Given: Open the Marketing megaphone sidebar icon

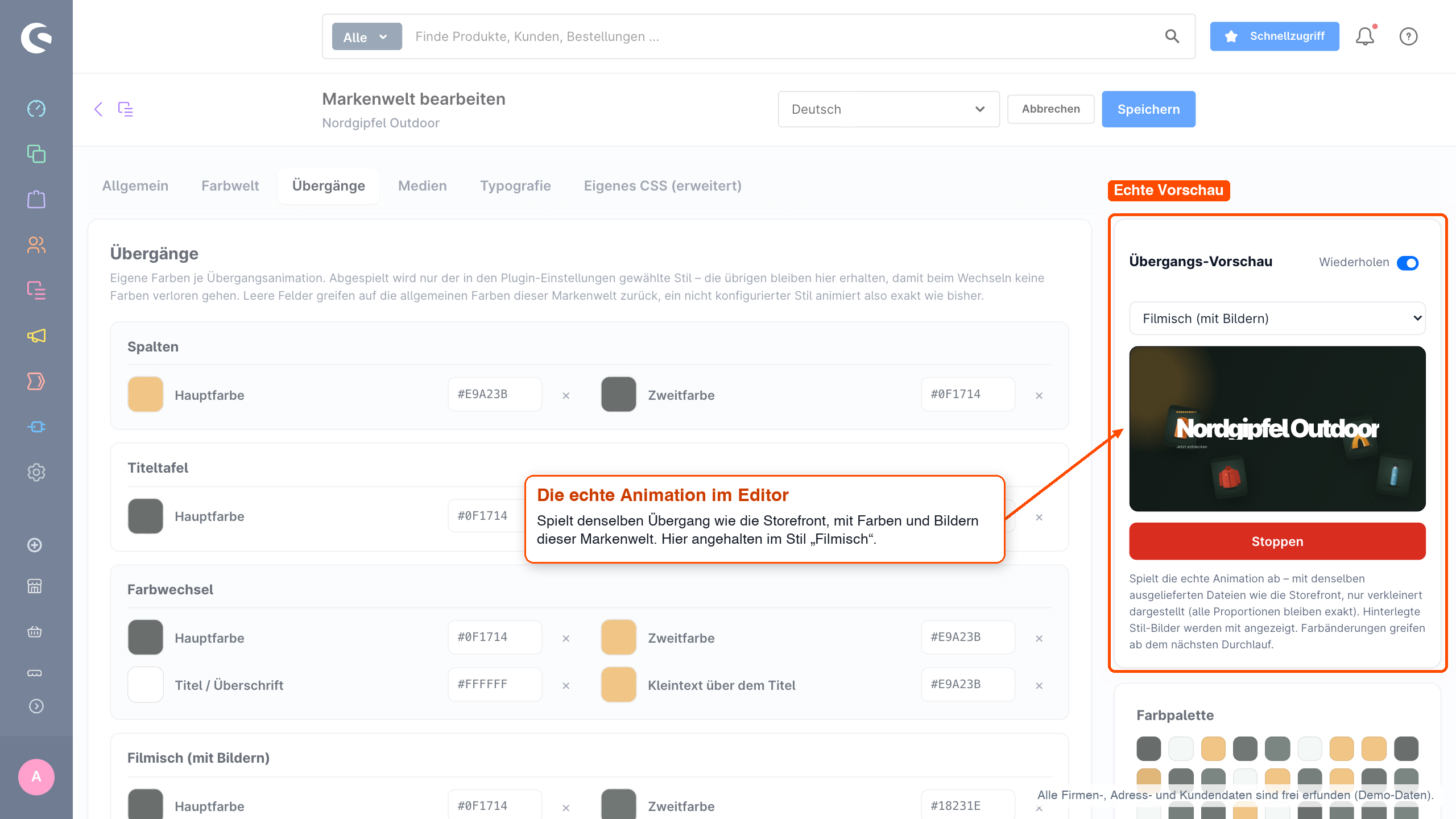Looking at the screenshot, I should [36, 336].
